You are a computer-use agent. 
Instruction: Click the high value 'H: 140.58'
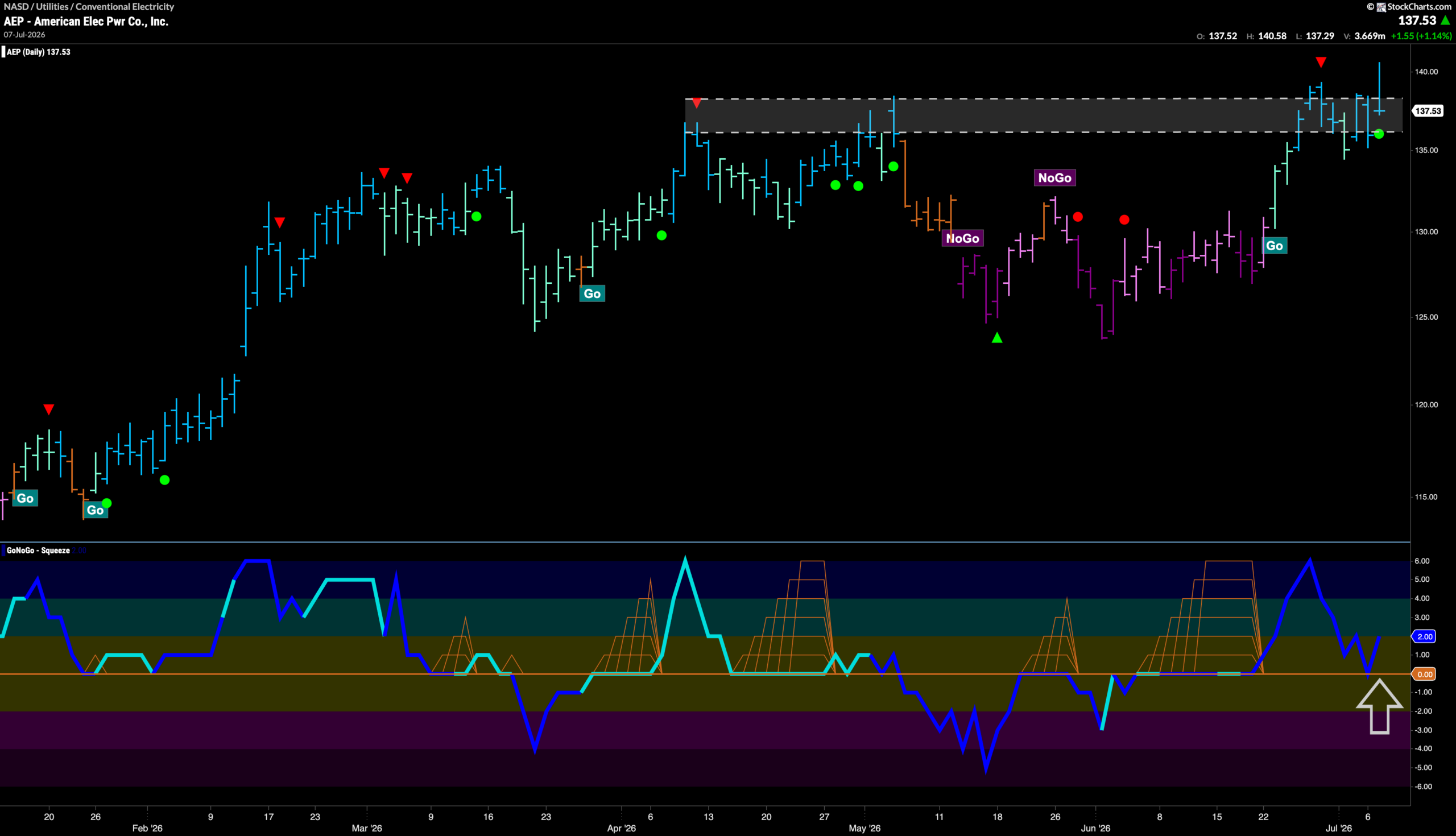(1266, 36)
